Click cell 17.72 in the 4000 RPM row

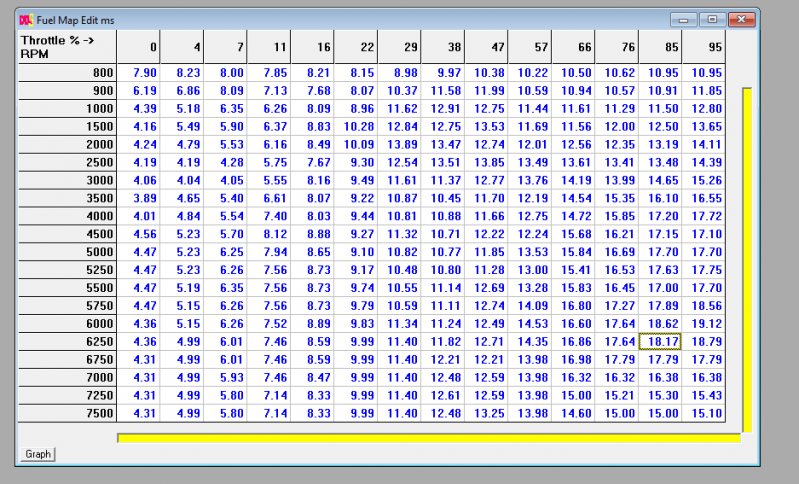click(704, 216)
